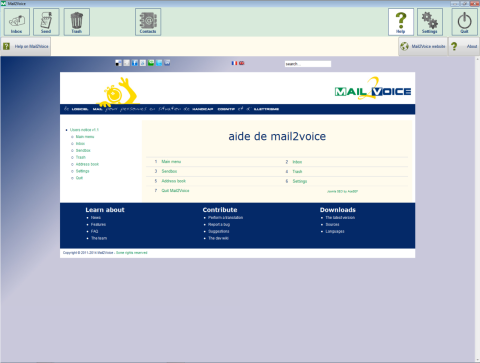This screenshot has width=480, height=363.
Task: Open sidebar Sendbox entry
Action: 83,150
